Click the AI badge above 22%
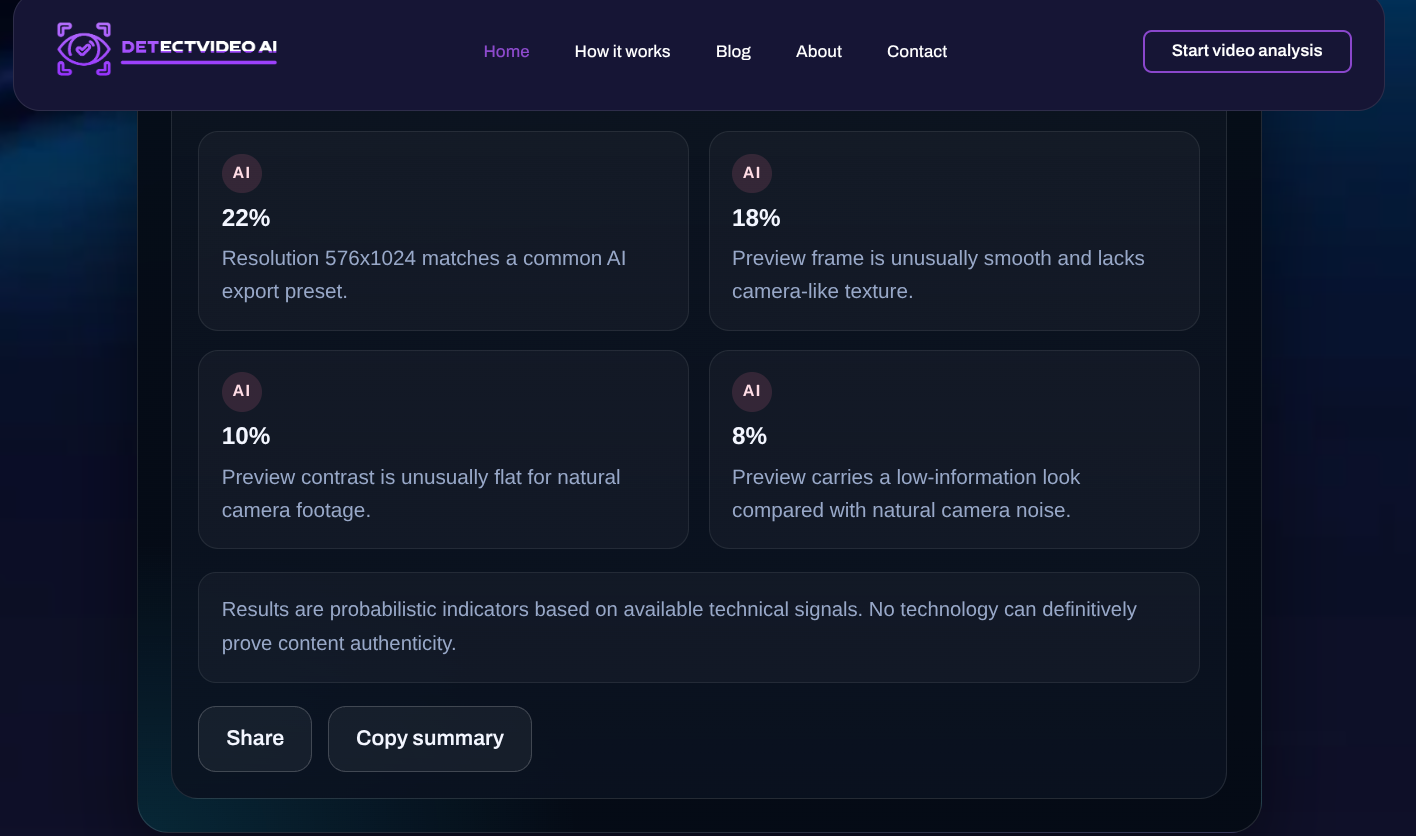Screen dimensions: 1416x836 242,173
